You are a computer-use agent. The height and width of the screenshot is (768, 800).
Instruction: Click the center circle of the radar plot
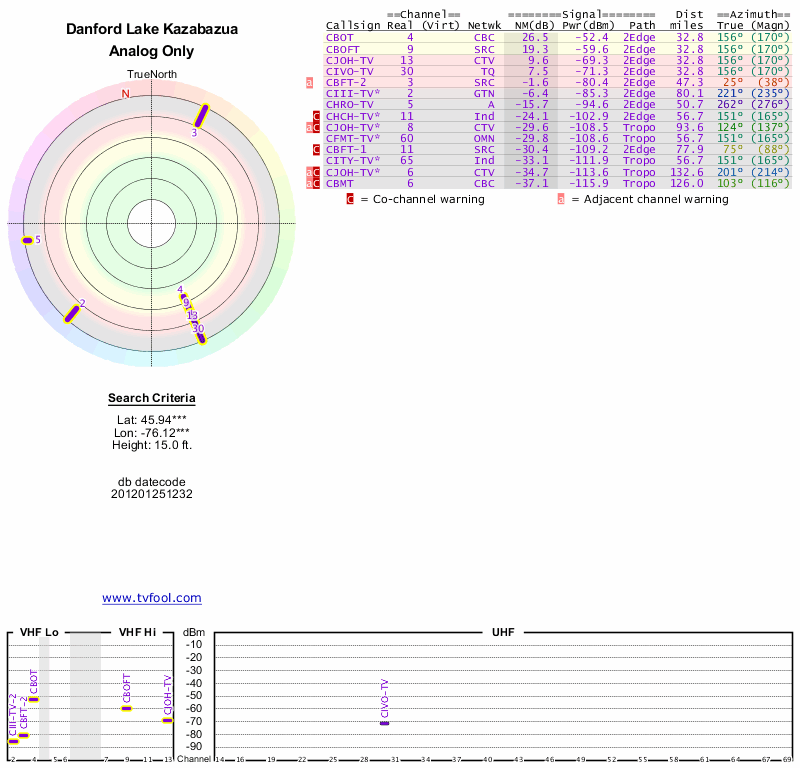point(152,222)
